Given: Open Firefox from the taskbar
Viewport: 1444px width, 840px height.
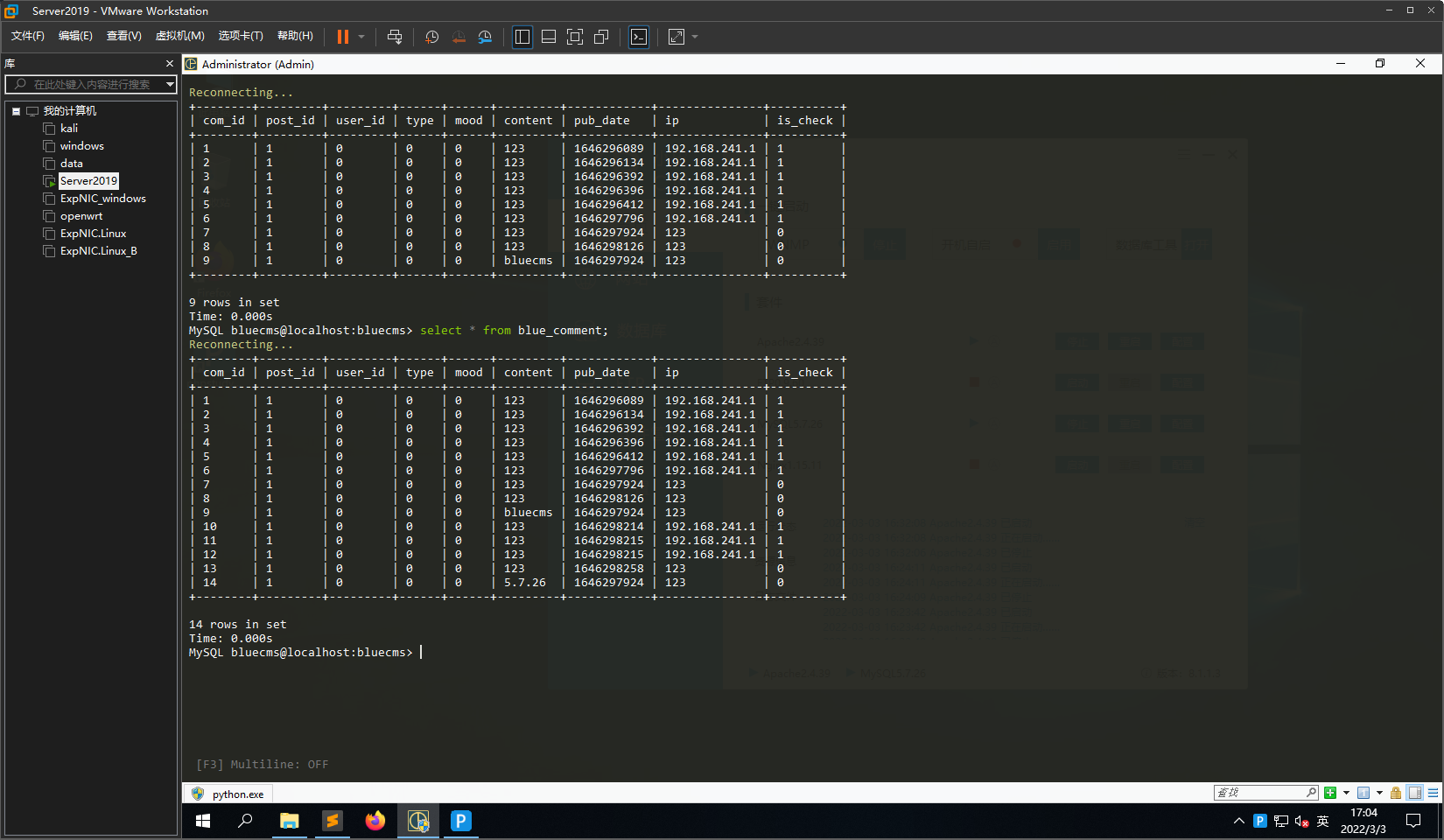Looking at the screenshot, I should click(x=375, y=821).
